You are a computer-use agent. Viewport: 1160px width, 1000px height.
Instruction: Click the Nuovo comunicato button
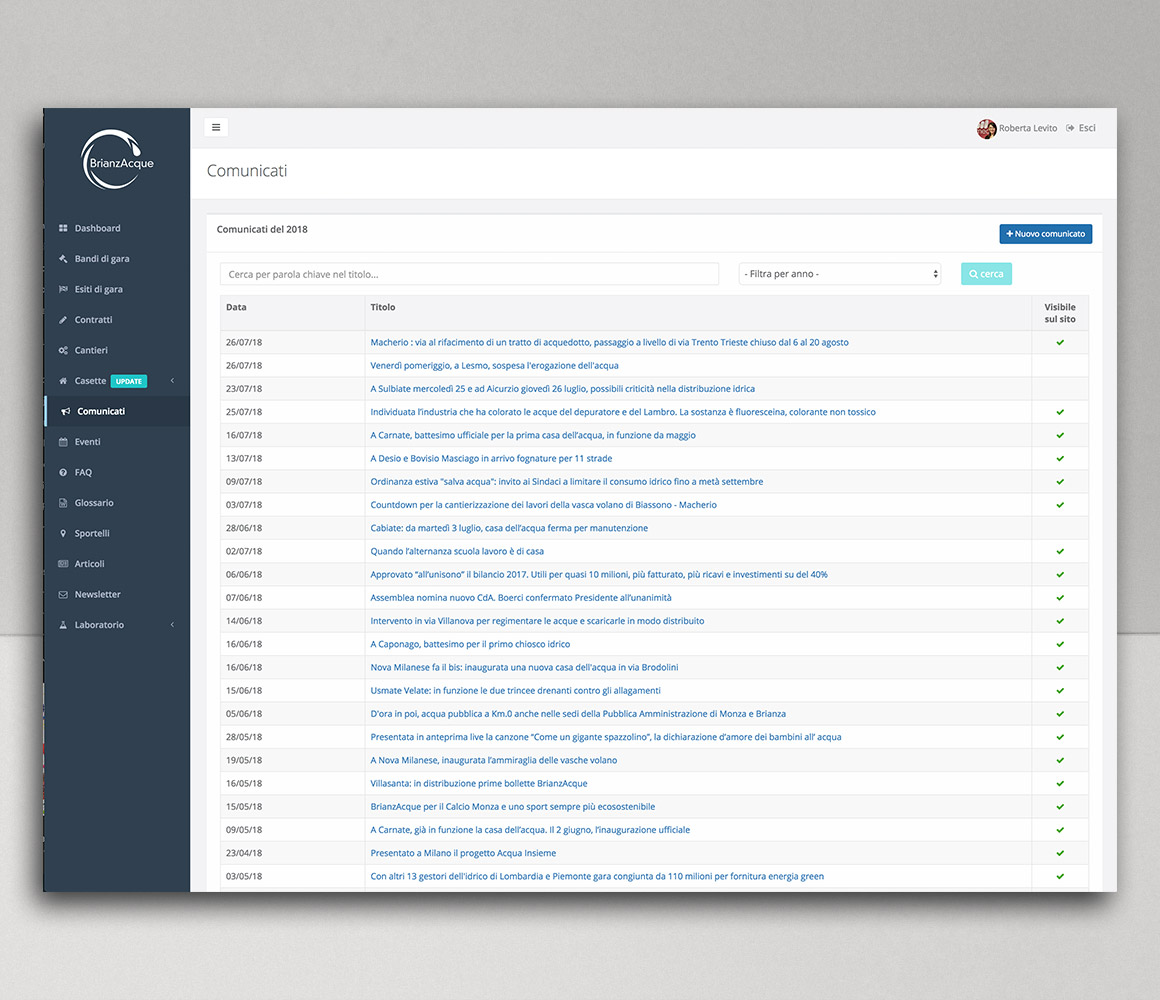[x=1045, y=233]
